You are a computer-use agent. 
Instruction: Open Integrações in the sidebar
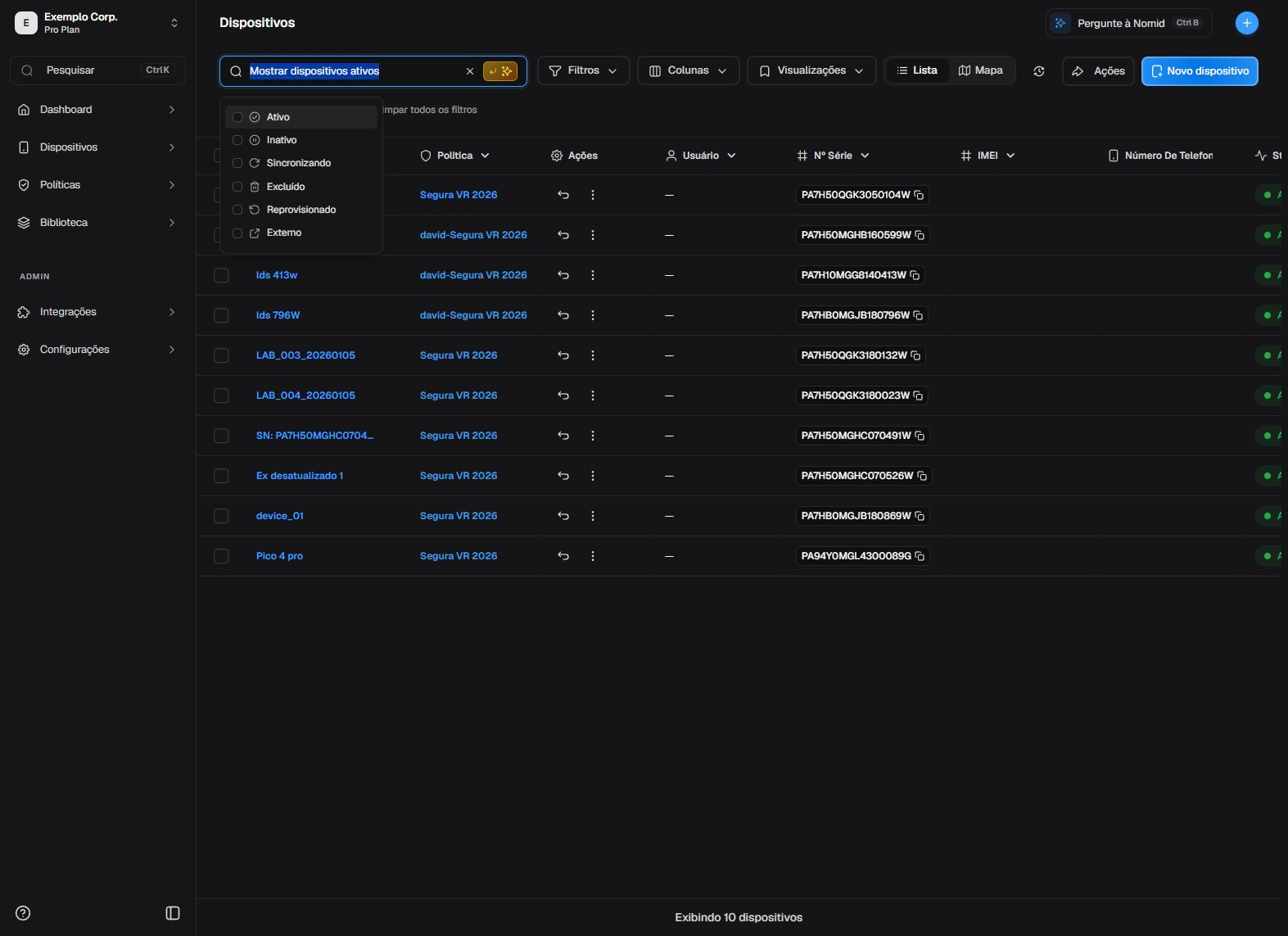97,312
